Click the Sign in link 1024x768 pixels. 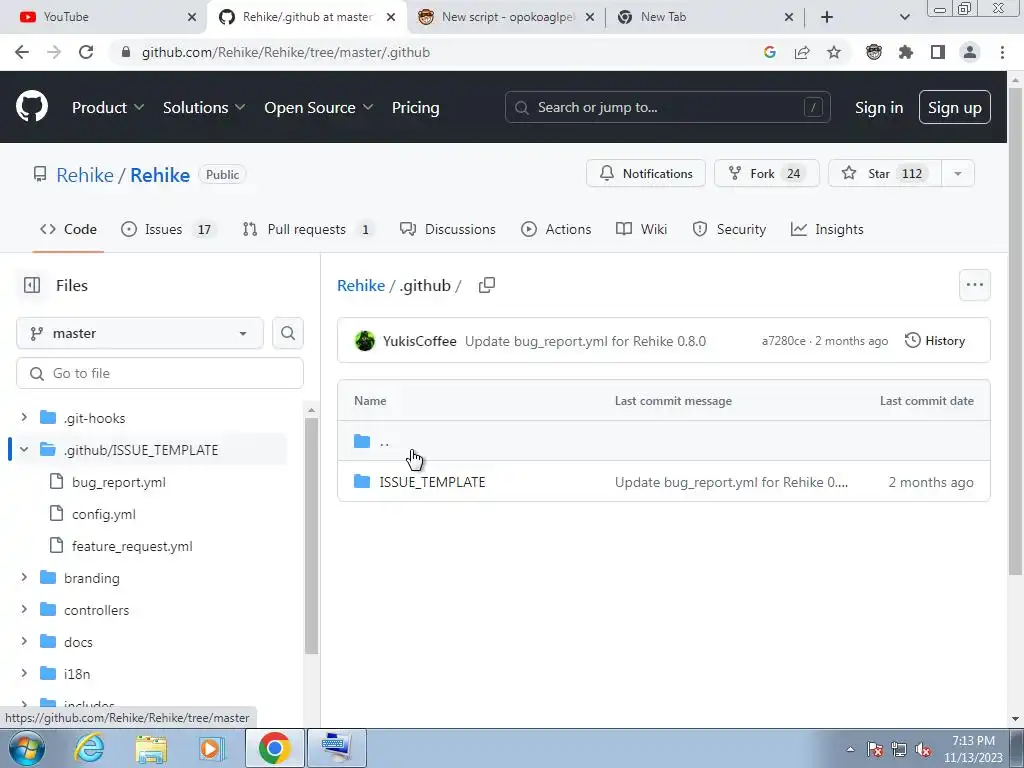878,108
